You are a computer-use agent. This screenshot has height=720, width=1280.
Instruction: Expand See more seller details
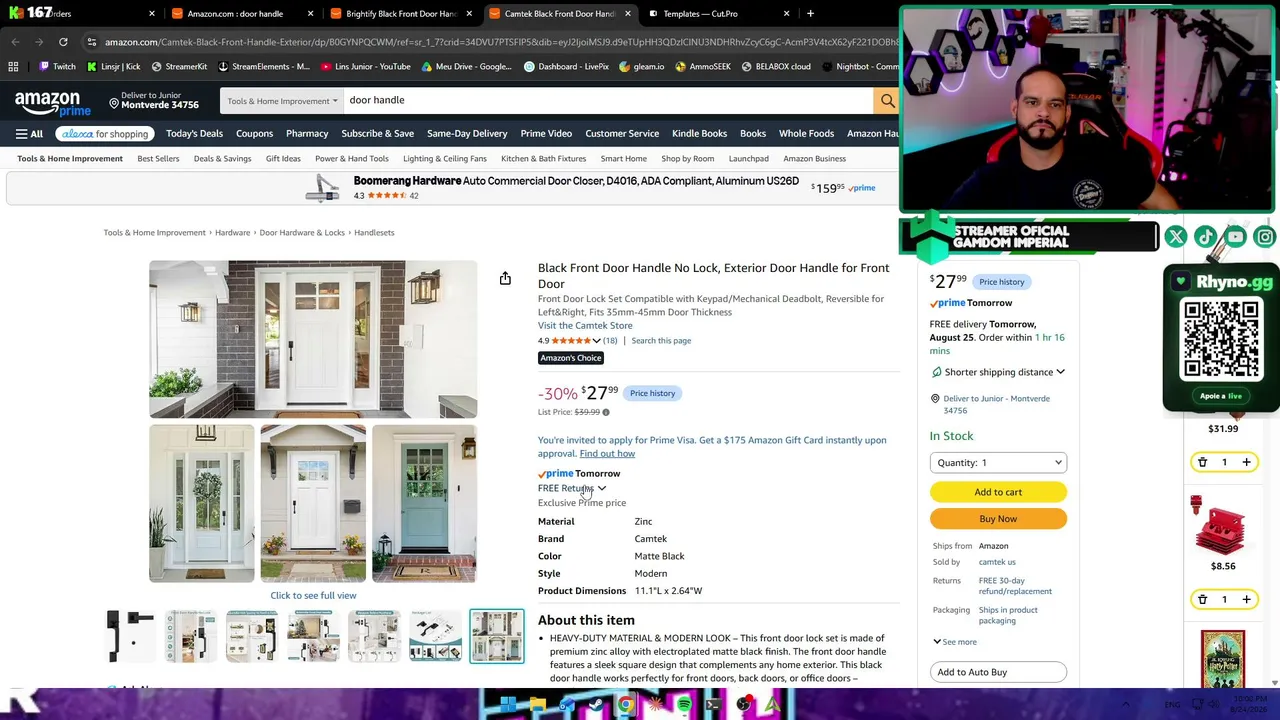pyautogui.click(x=955, y=642)
